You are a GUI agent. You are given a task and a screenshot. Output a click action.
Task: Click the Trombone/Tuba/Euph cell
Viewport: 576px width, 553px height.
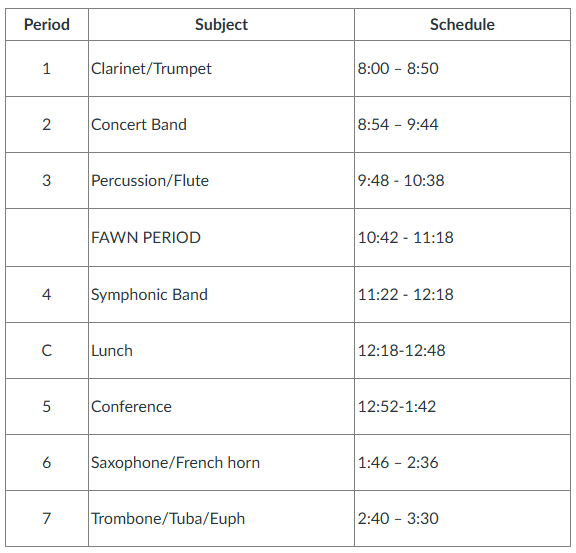pyautogui.click(x=221, y=518)
